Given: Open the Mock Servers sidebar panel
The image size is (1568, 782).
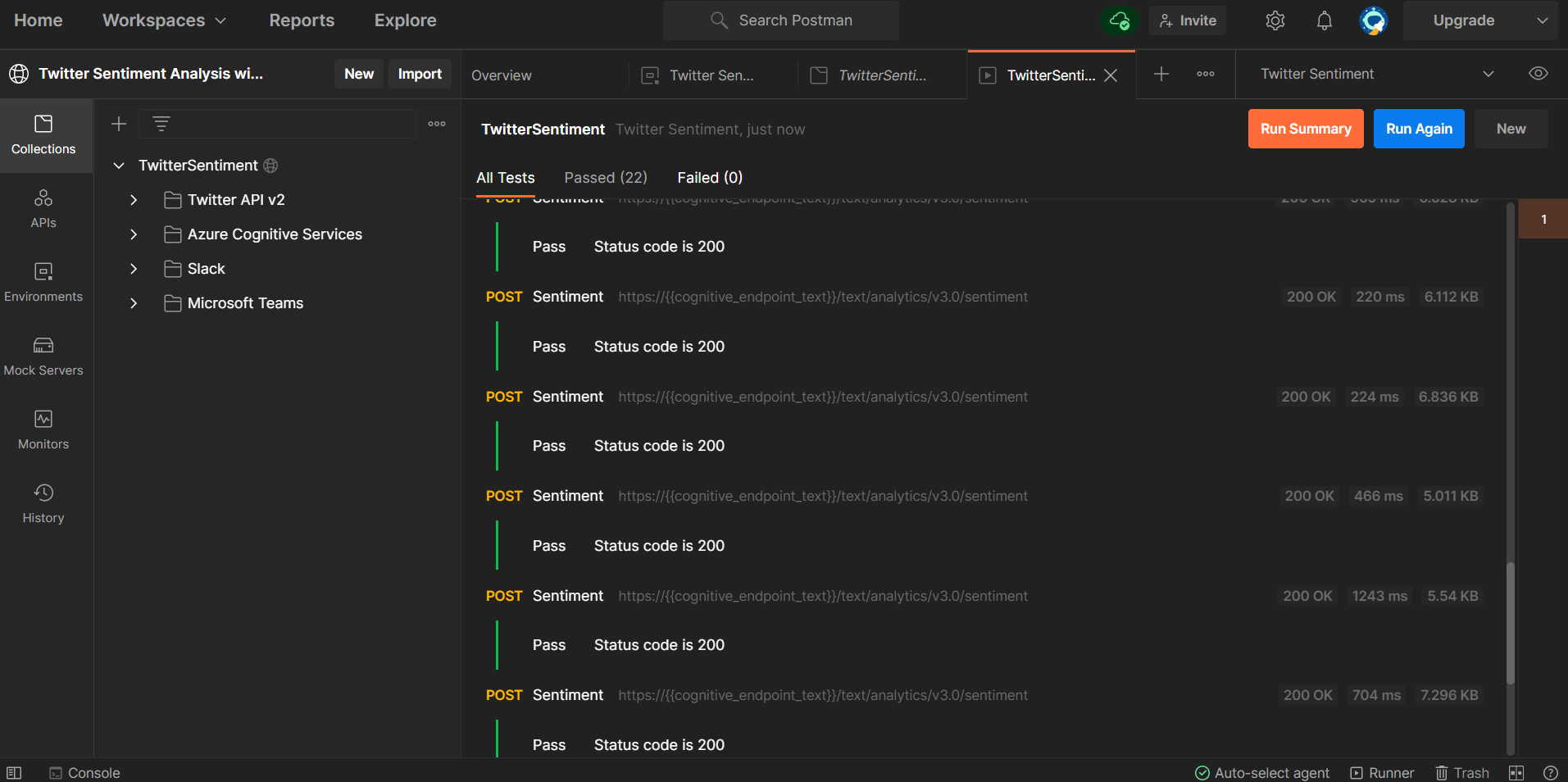Looking at the screenshot, I should tap(43, 357).
